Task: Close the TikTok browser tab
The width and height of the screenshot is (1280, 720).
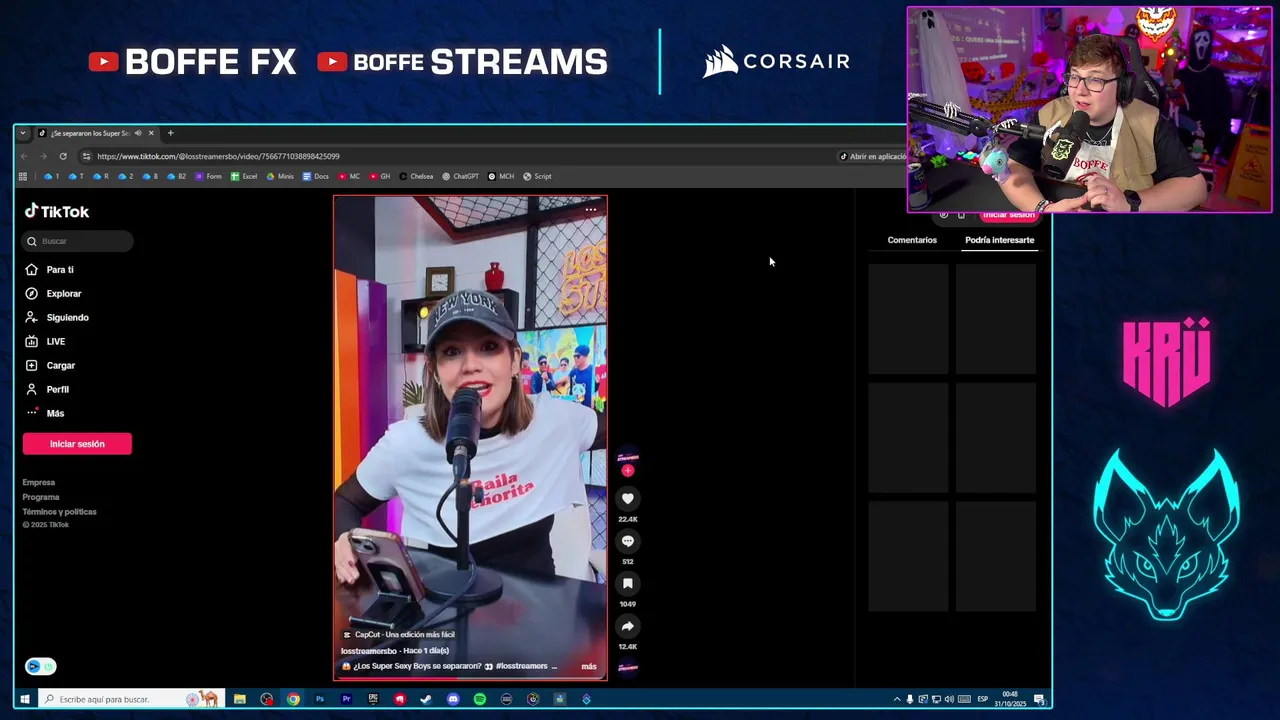Action: pos(151,133)
